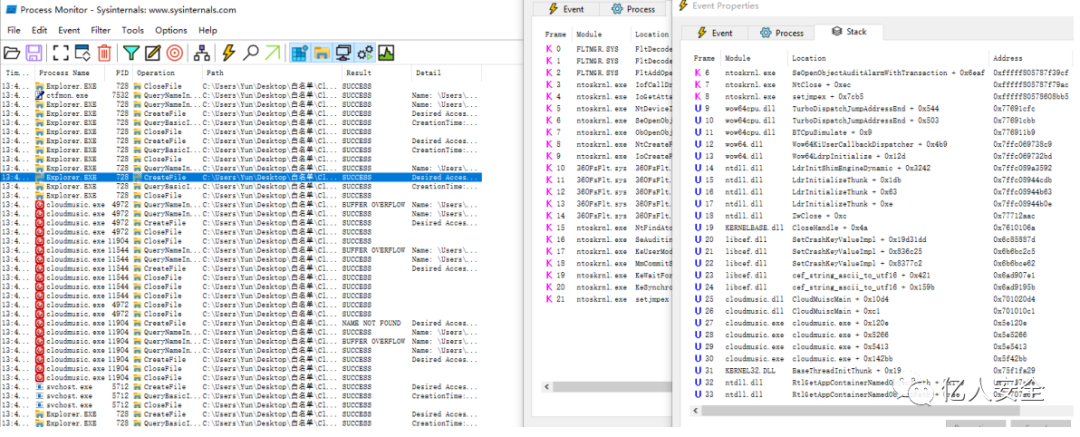Open the File menu

point(14,30)
